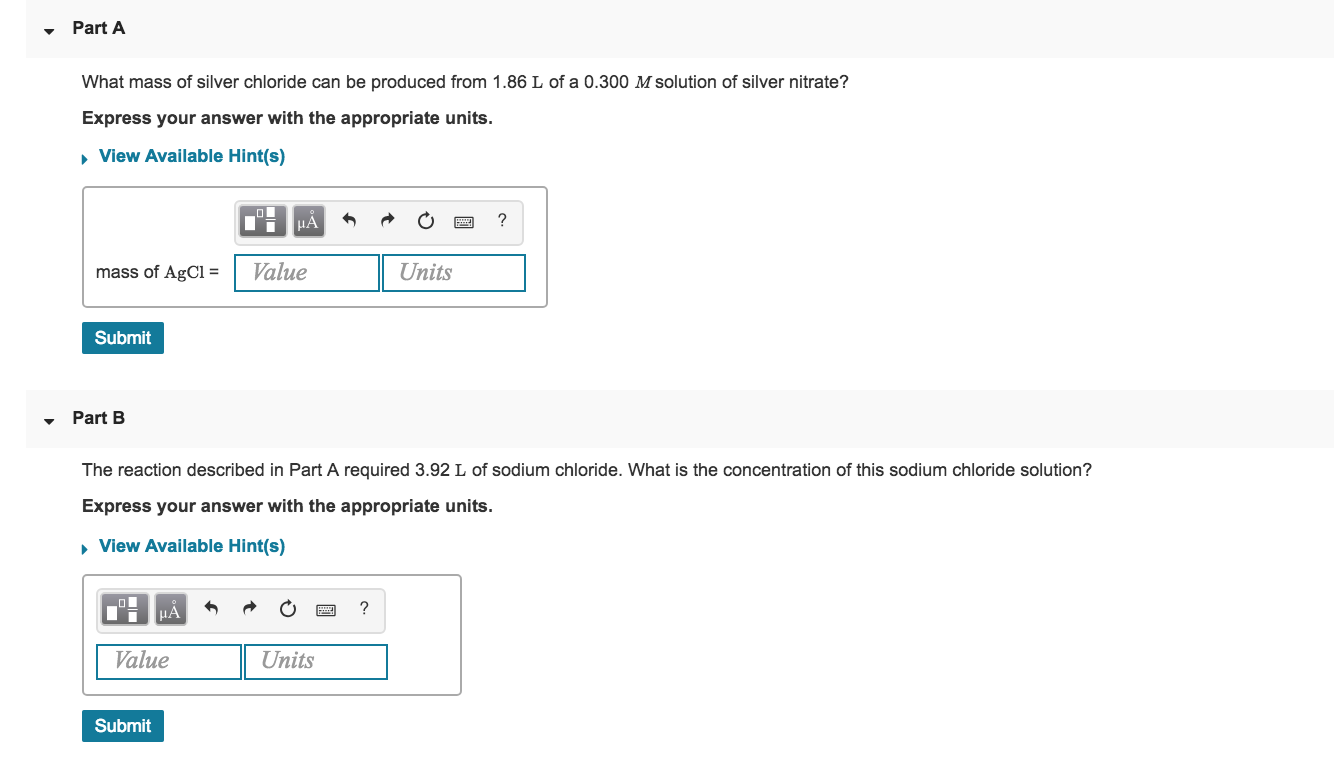Screen dimensions: 1334x762
Task: Submit the Part B answer
Action: [x=123, y=726]
